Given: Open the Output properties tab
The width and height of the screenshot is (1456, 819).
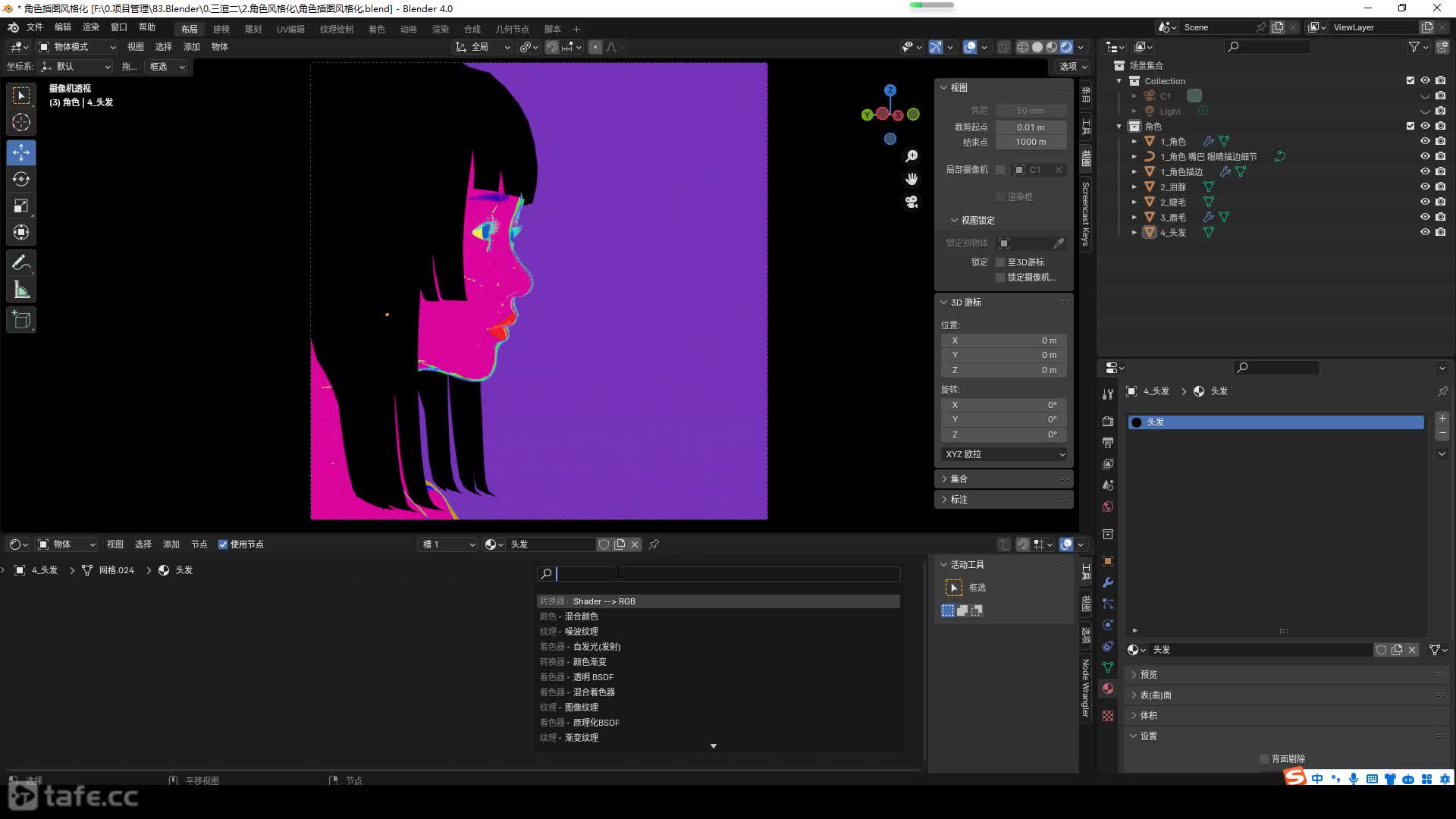Looking at the screenshot, I should click(x=1108, y=442).
